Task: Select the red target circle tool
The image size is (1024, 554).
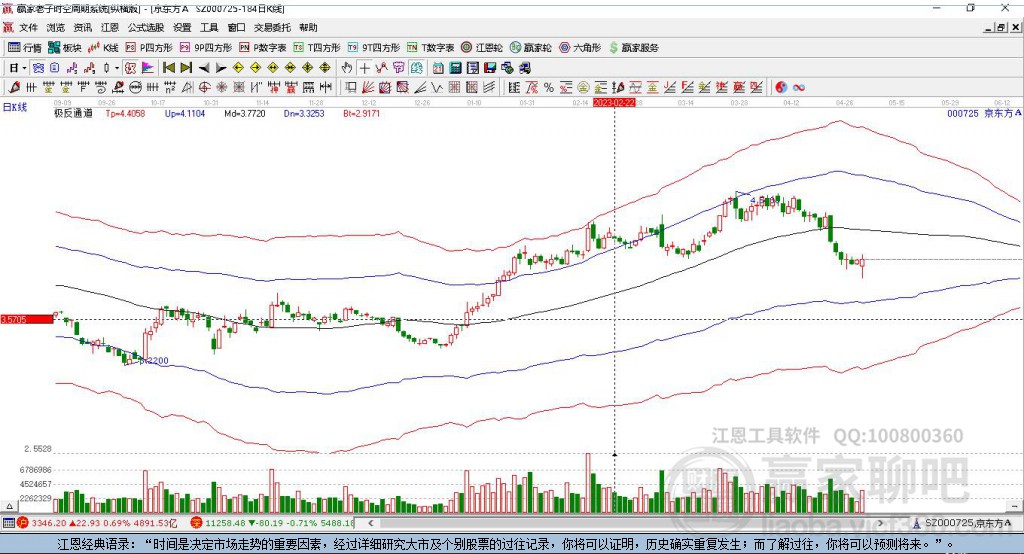Action: point(204,87)
